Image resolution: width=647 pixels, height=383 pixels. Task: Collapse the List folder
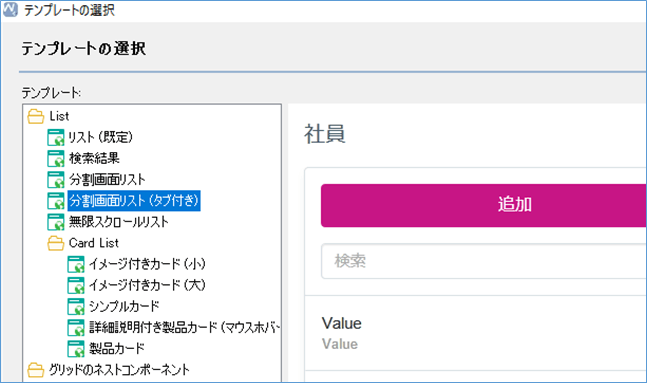pos(35,116)
